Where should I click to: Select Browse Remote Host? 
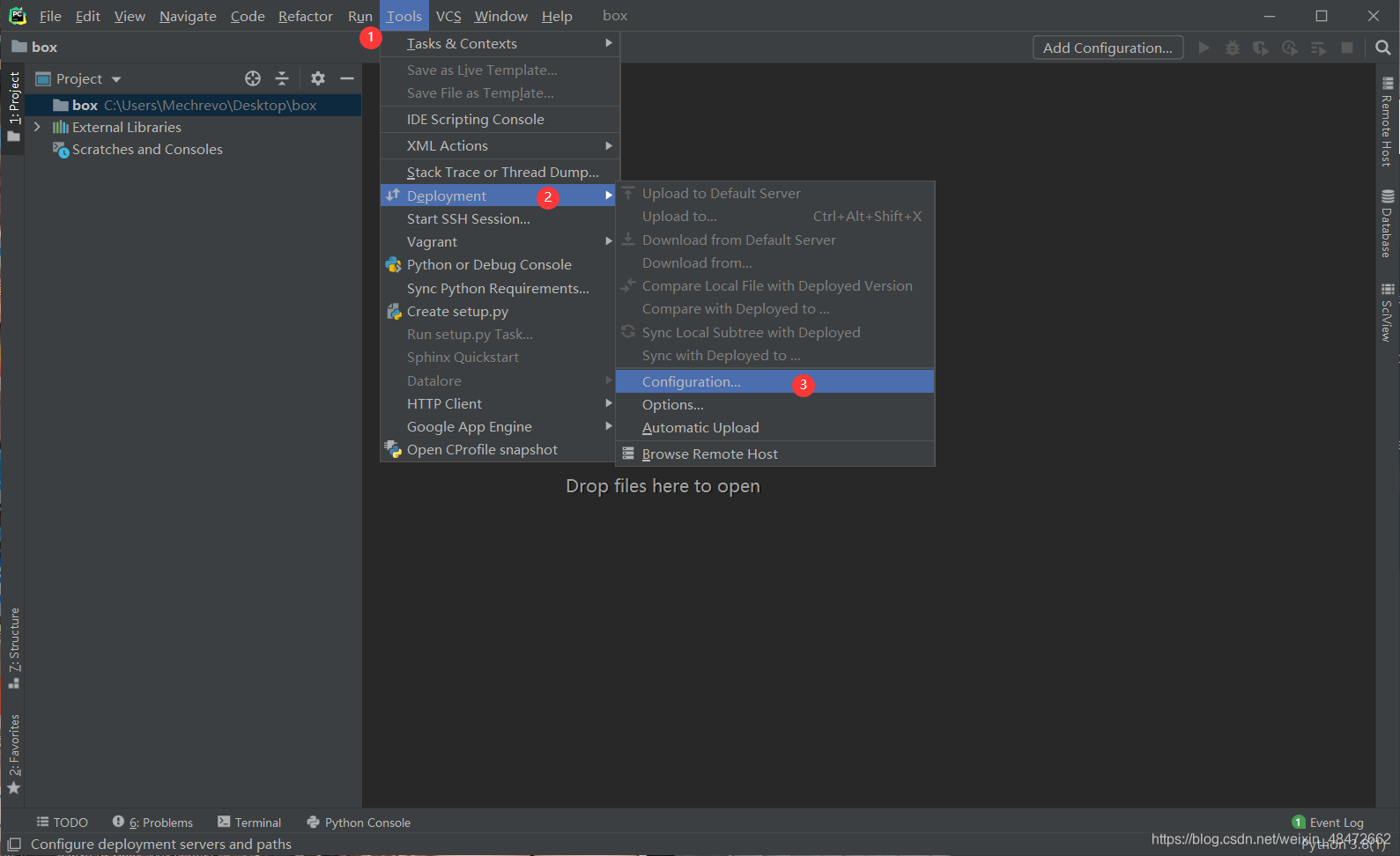775,454
